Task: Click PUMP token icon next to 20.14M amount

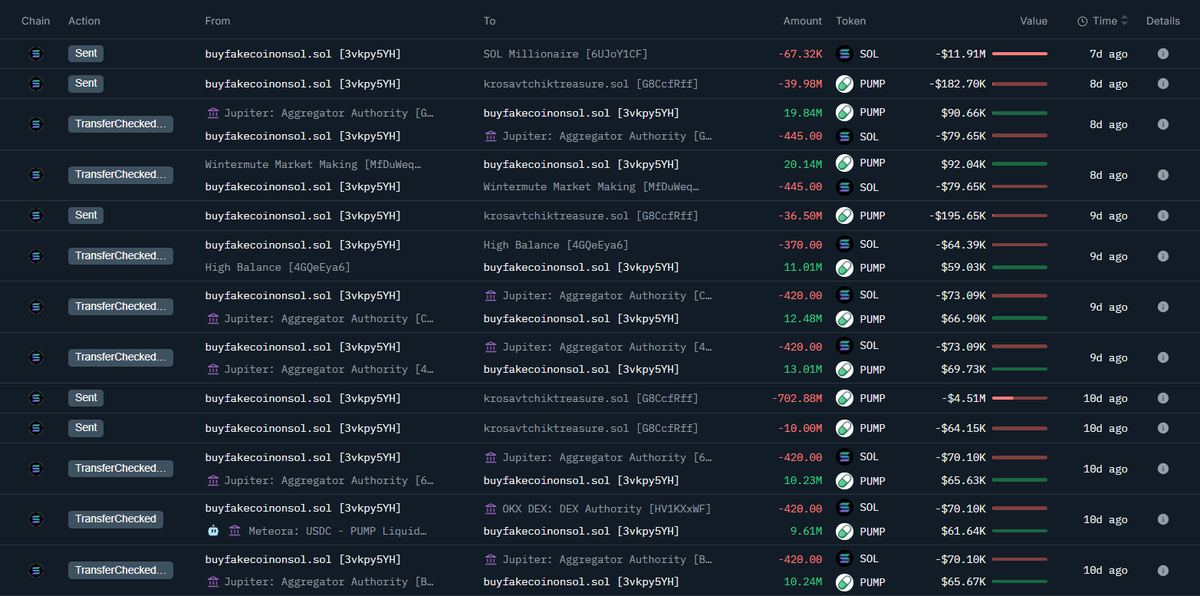Action: [x=844, y=163]
